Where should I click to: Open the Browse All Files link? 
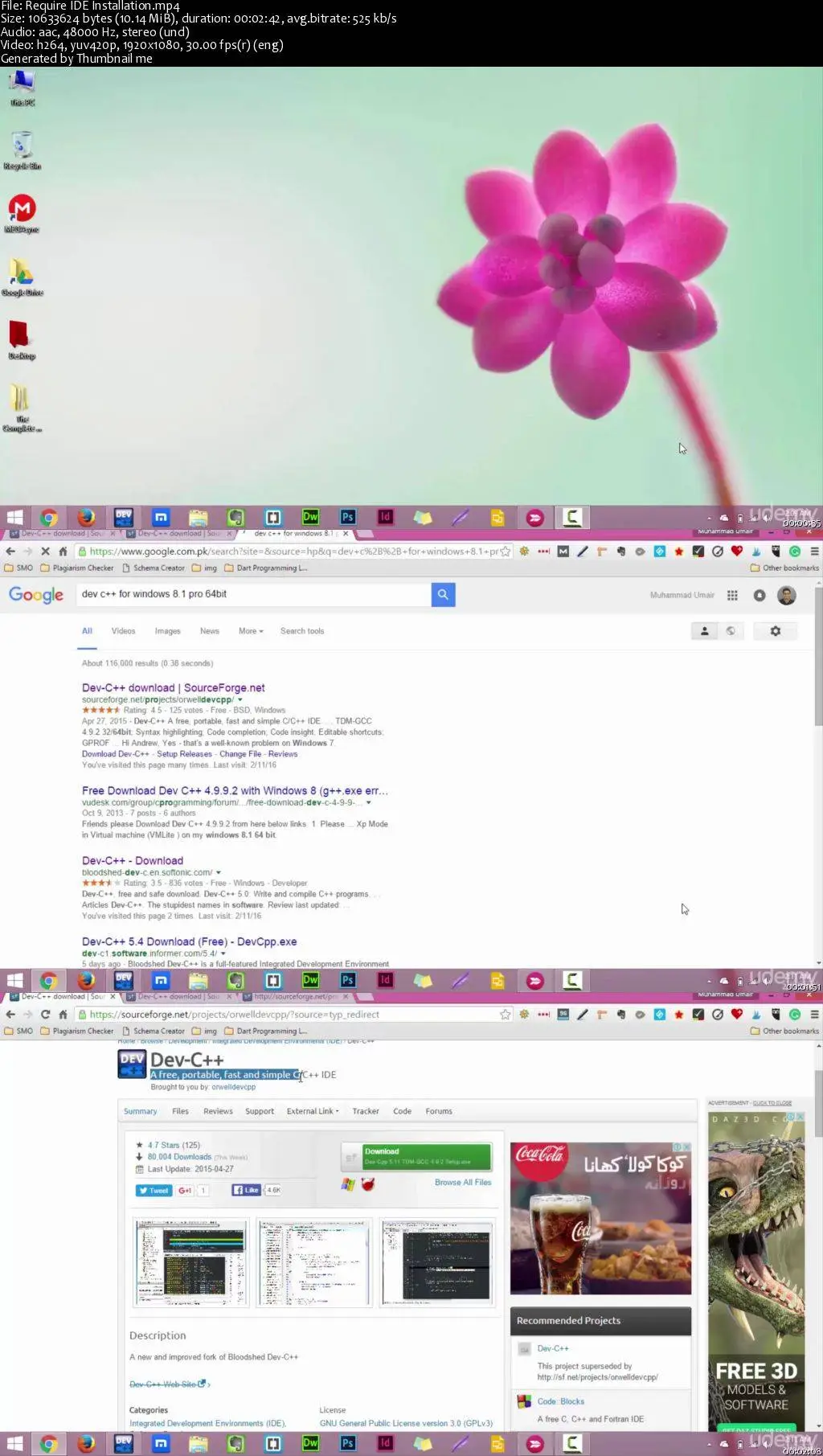point(463,1182)
